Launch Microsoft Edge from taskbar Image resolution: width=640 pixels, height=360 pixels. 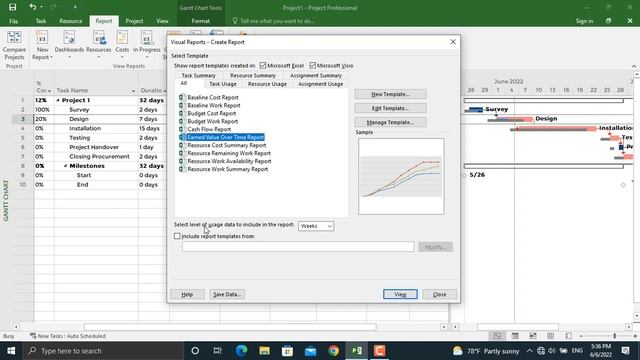(x=241, y=351)
